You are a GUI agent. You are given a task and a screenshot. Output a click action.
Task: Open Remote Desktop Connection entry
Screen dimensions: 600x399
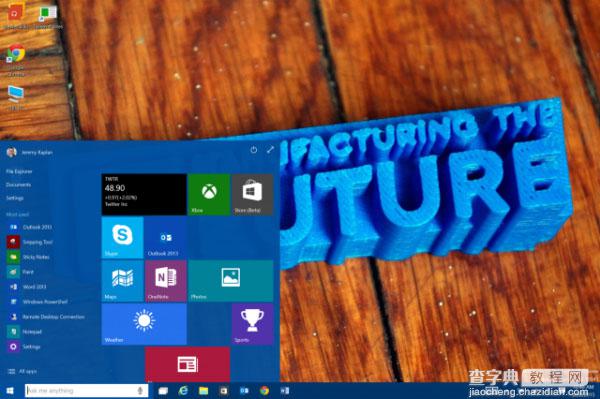point(46,317)
